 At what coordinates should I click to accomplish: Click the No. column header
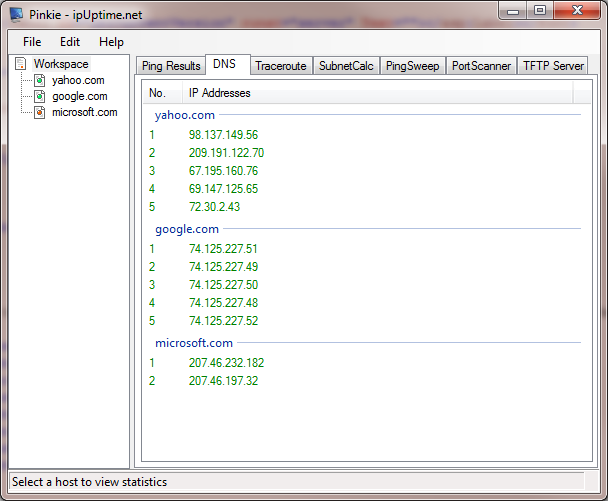click(x=162, y=93)
